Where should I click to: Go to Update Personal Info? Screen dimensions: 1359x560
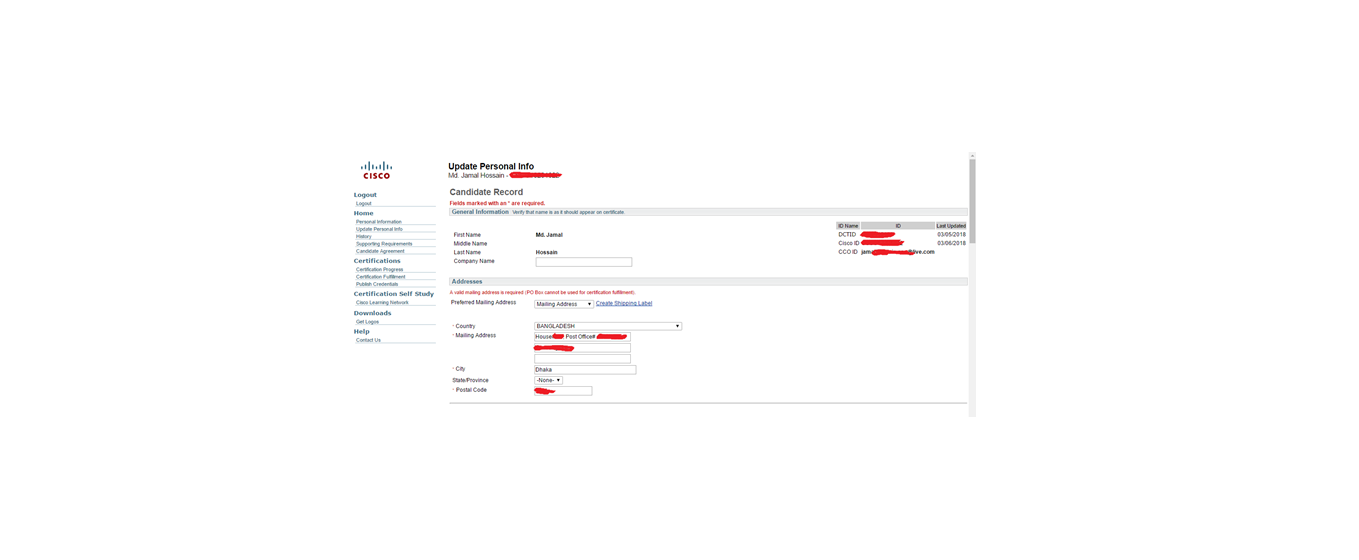point(379,229)
